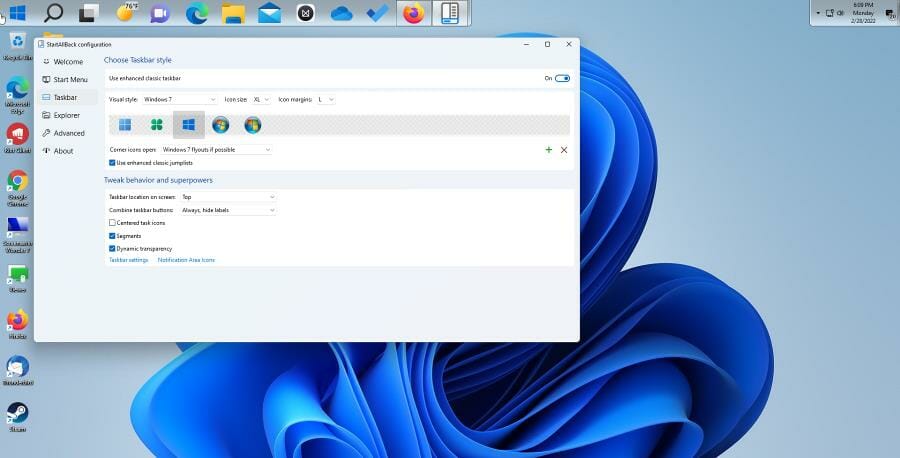Select Steam desktop shortcut
900x458 pixels.
pyautogui.click(x=17, y=417)
